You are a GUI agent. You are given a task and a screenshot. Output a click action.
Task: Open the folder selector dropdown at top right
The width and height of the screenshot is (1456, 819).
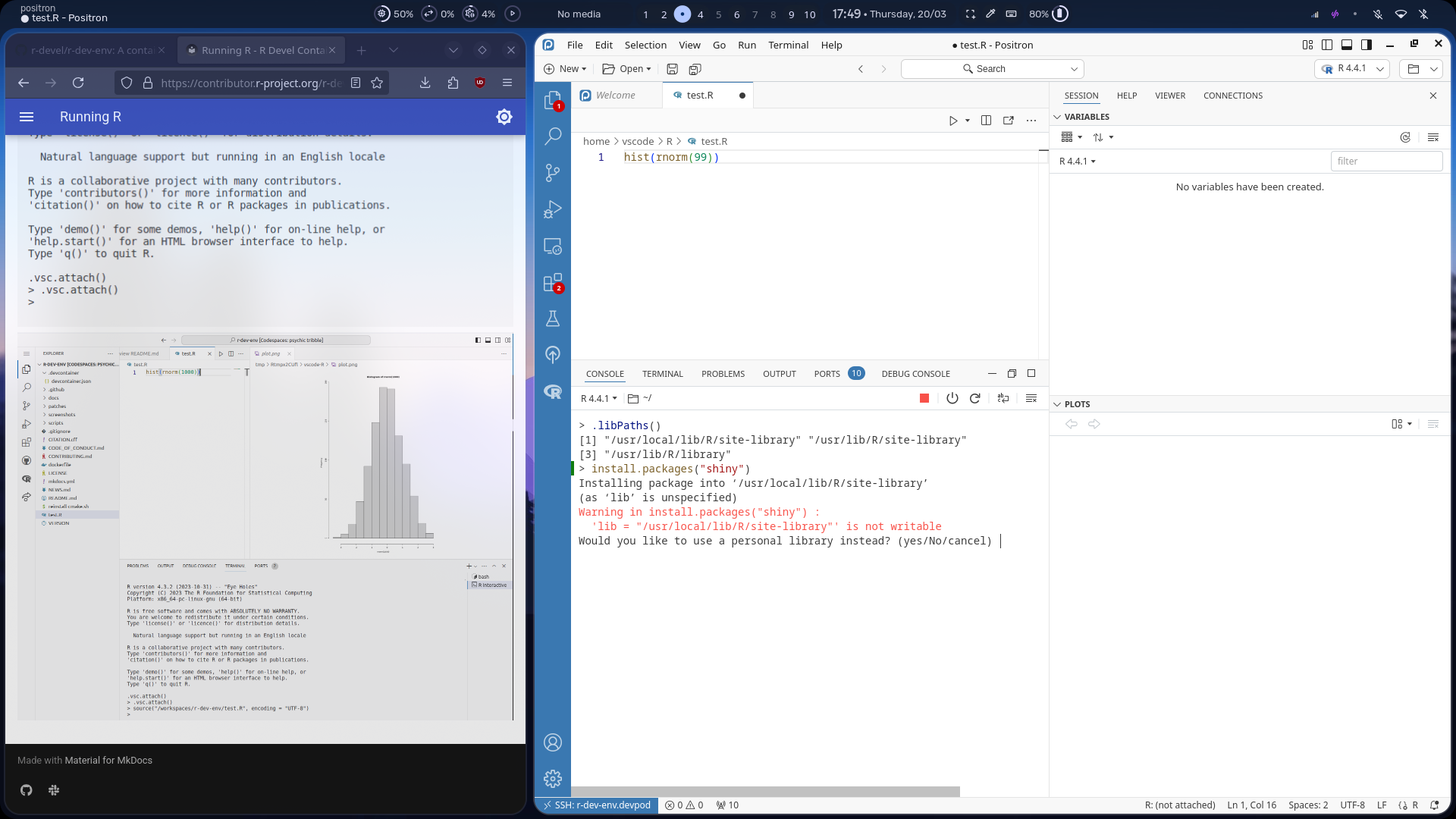[x=1423, y=69]
